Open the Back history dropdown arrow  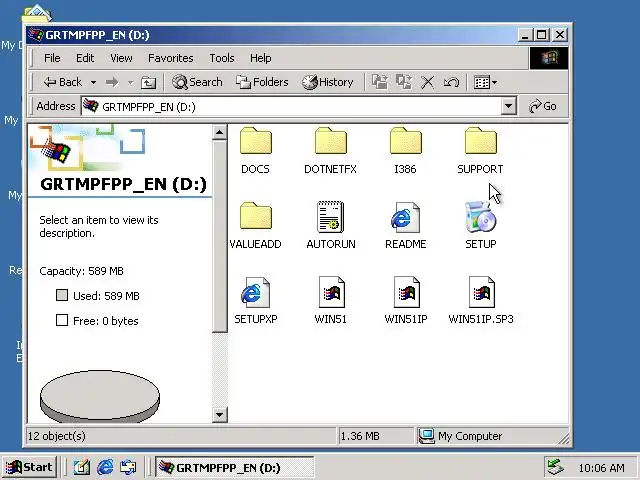[93, 82]
